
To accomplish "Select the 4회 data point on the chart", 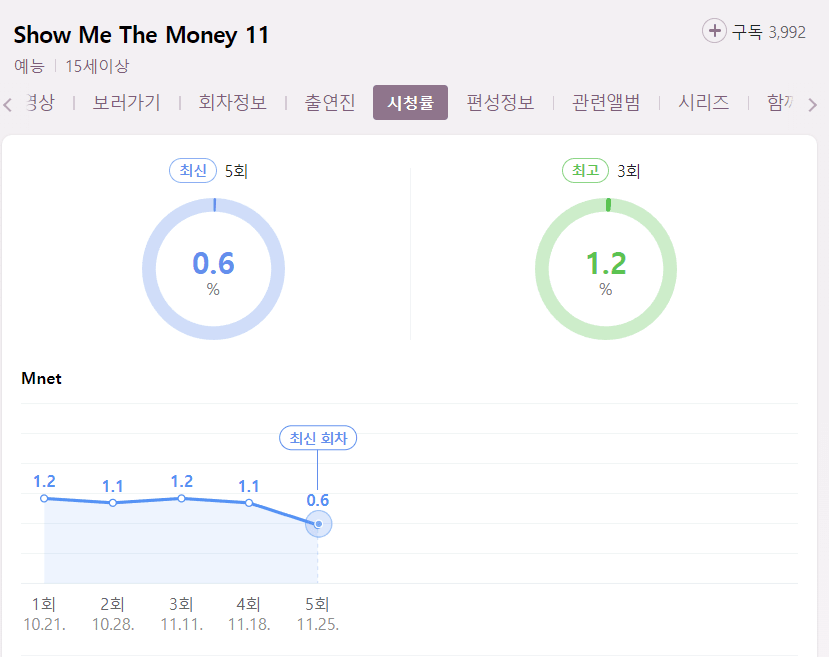I will tap(249, 502).
